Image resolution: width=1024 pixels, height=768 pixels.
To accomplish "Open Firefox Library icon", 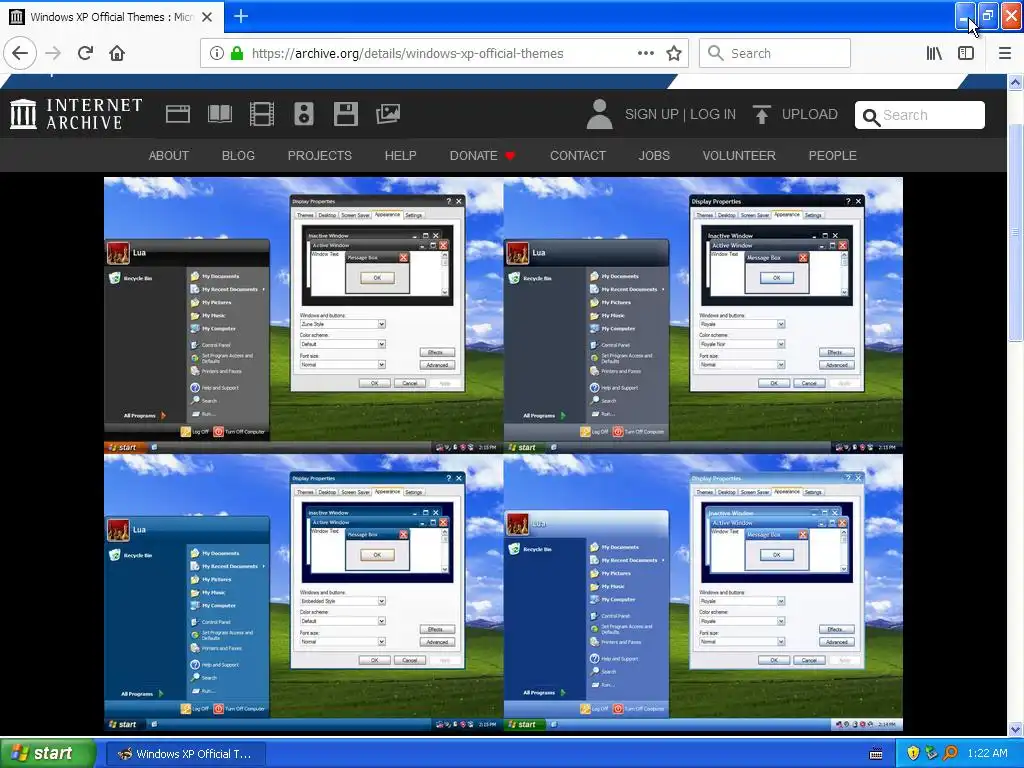I will tap(934, 54).
